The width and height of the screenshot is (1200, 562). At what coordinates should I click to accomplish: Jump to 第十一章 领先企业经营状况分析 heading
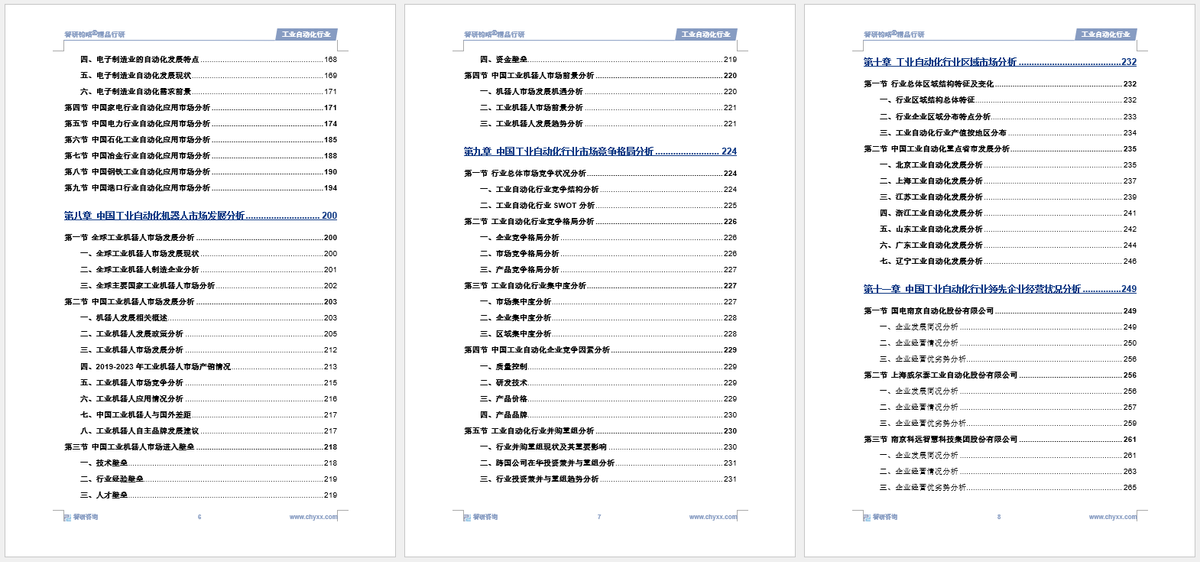pyautogui.click(x=1000, y=289)
